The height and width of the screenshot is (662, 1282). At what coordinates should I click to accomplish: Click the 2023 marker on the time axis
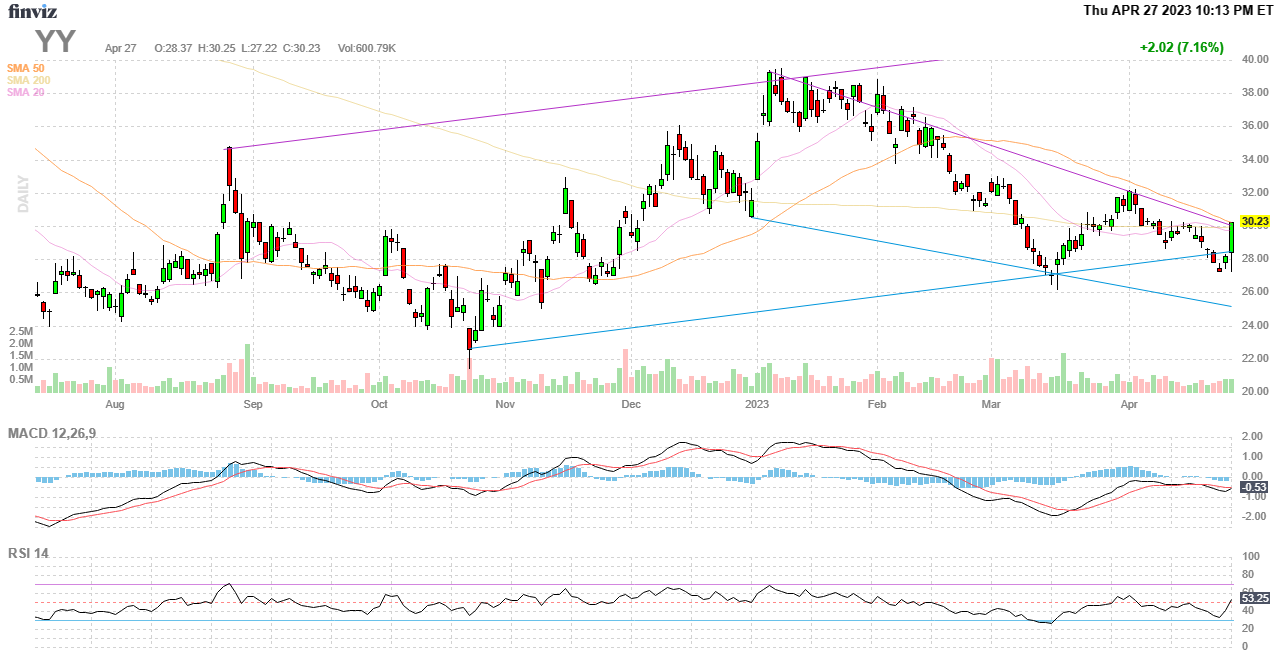coord(758,405)
